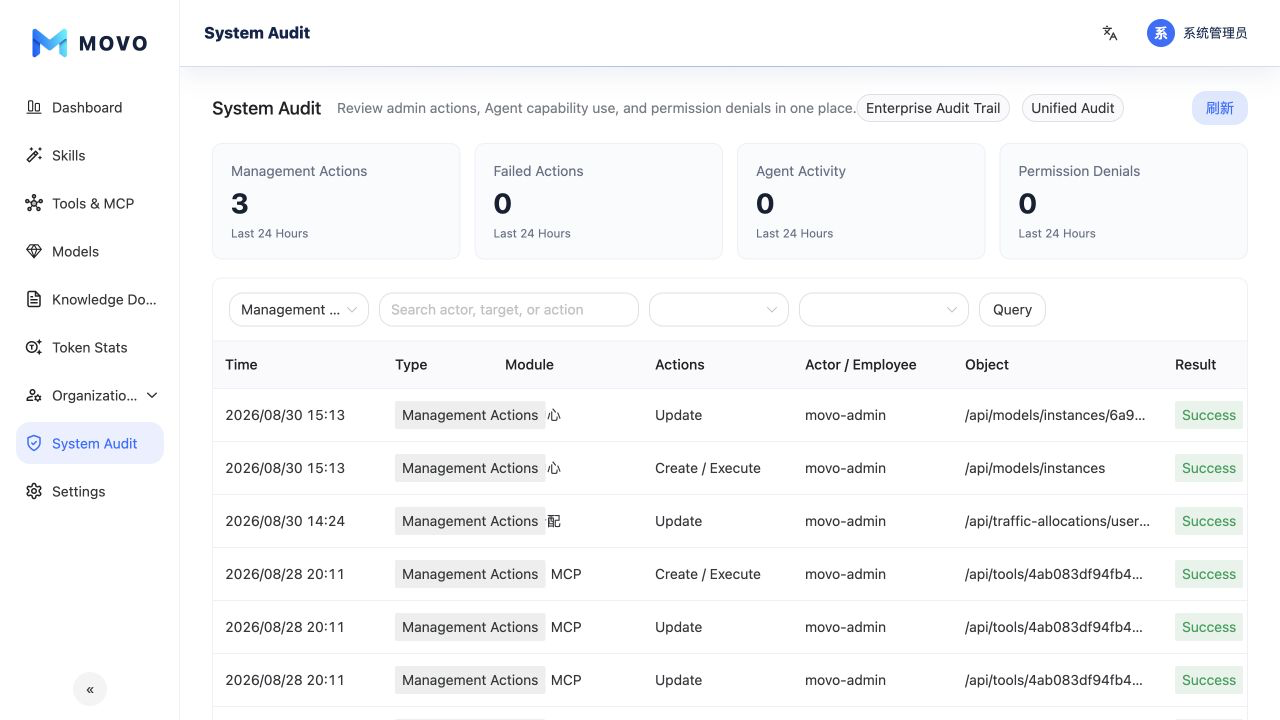Screen dimensions: 1280x720
Task: Click the 2026/08/30 14:24 time cell
Action: tap(285, 521)
